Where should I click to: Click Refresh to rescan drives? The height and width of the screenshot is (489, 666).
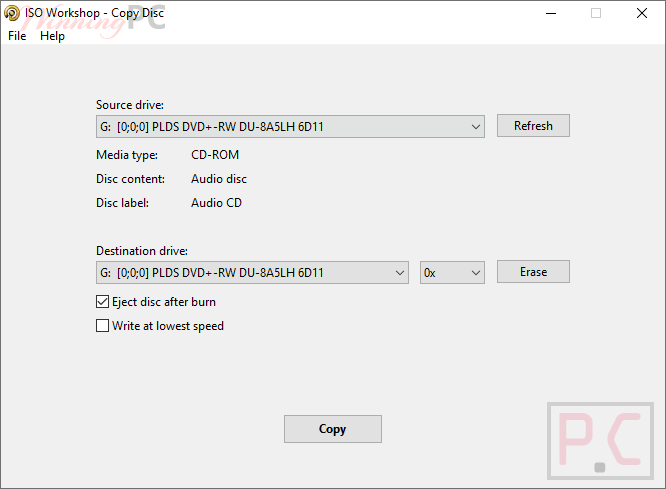tap(533, 126)
